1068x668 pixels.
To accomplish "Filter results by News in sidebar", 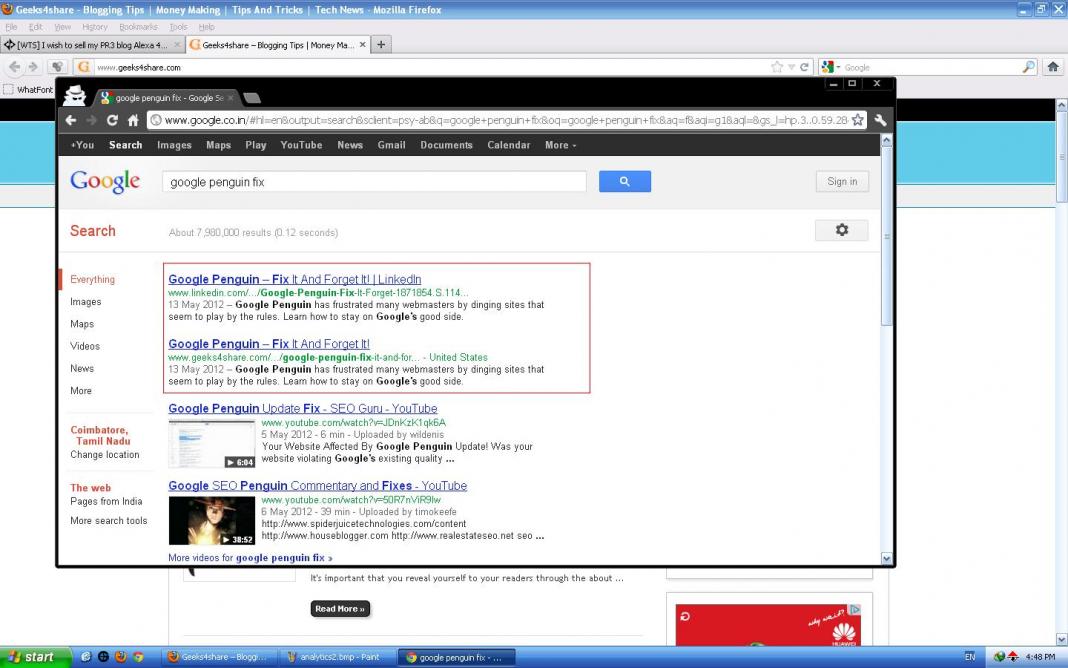I will [82, 368].
